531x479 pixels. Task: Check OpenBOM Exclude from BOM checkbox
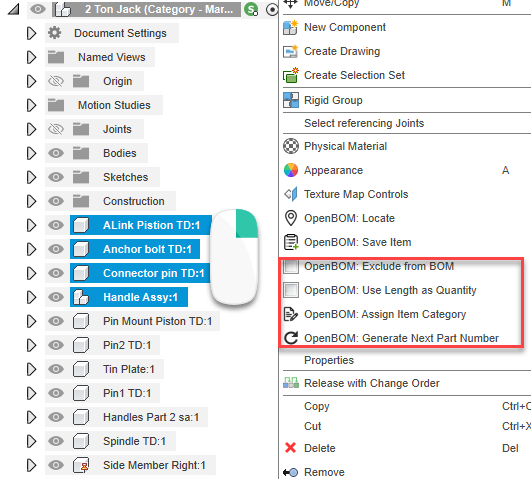291,266
